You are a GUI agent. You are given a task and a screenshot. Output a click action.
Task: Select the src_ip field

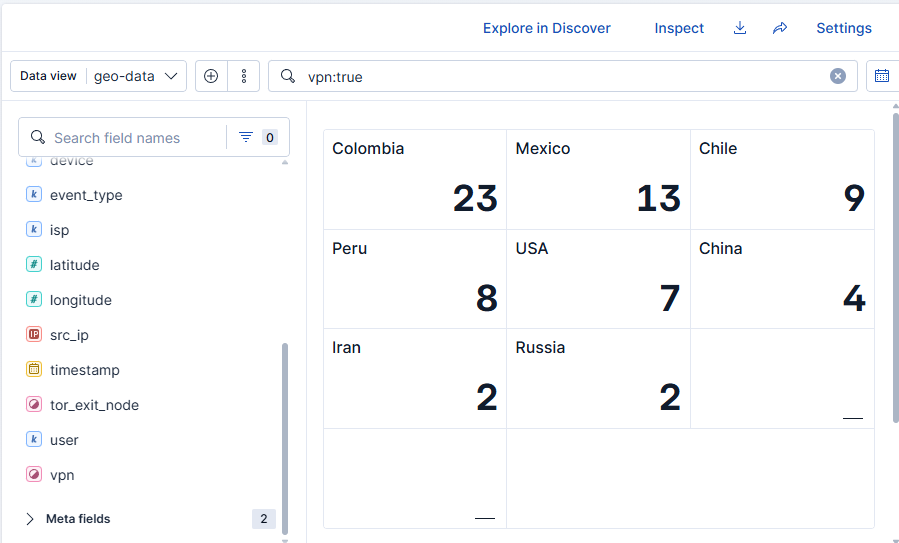69,335
